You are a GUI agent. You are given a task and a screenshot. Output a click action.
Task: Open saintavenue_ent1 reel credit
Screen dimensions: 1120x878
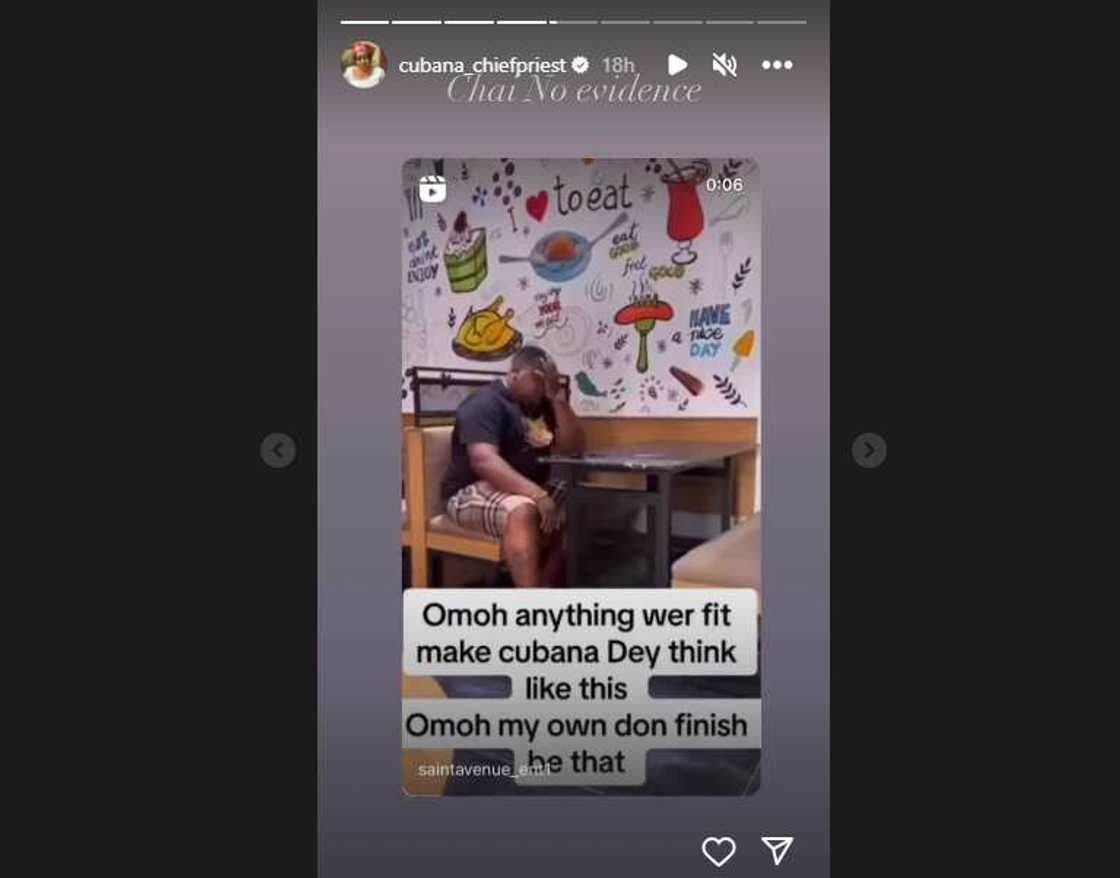[x=484, y=769]
